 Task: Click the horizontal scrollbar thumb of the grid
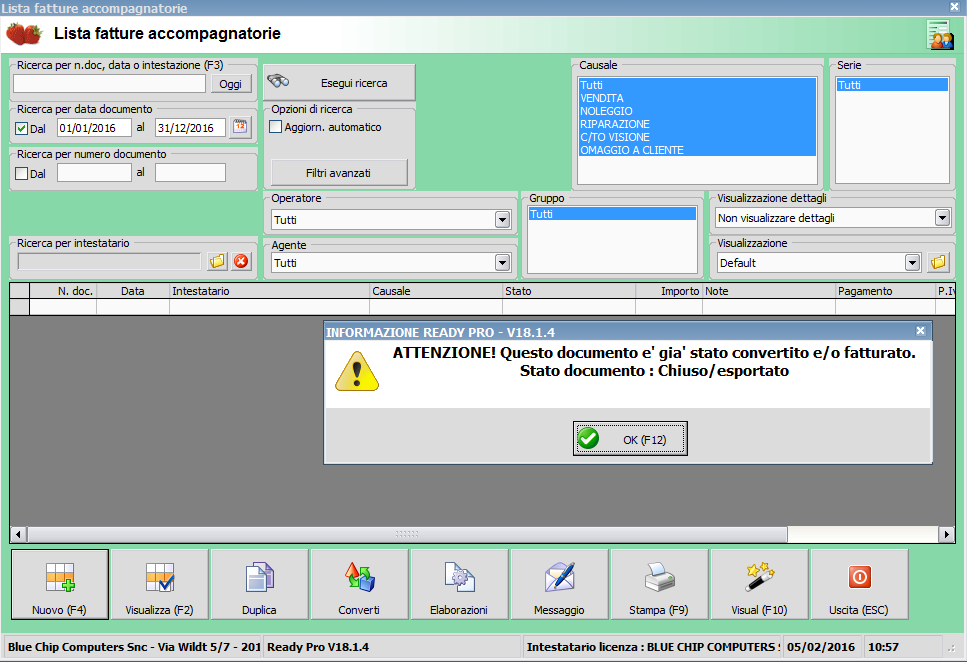click(x=407, y=534)
